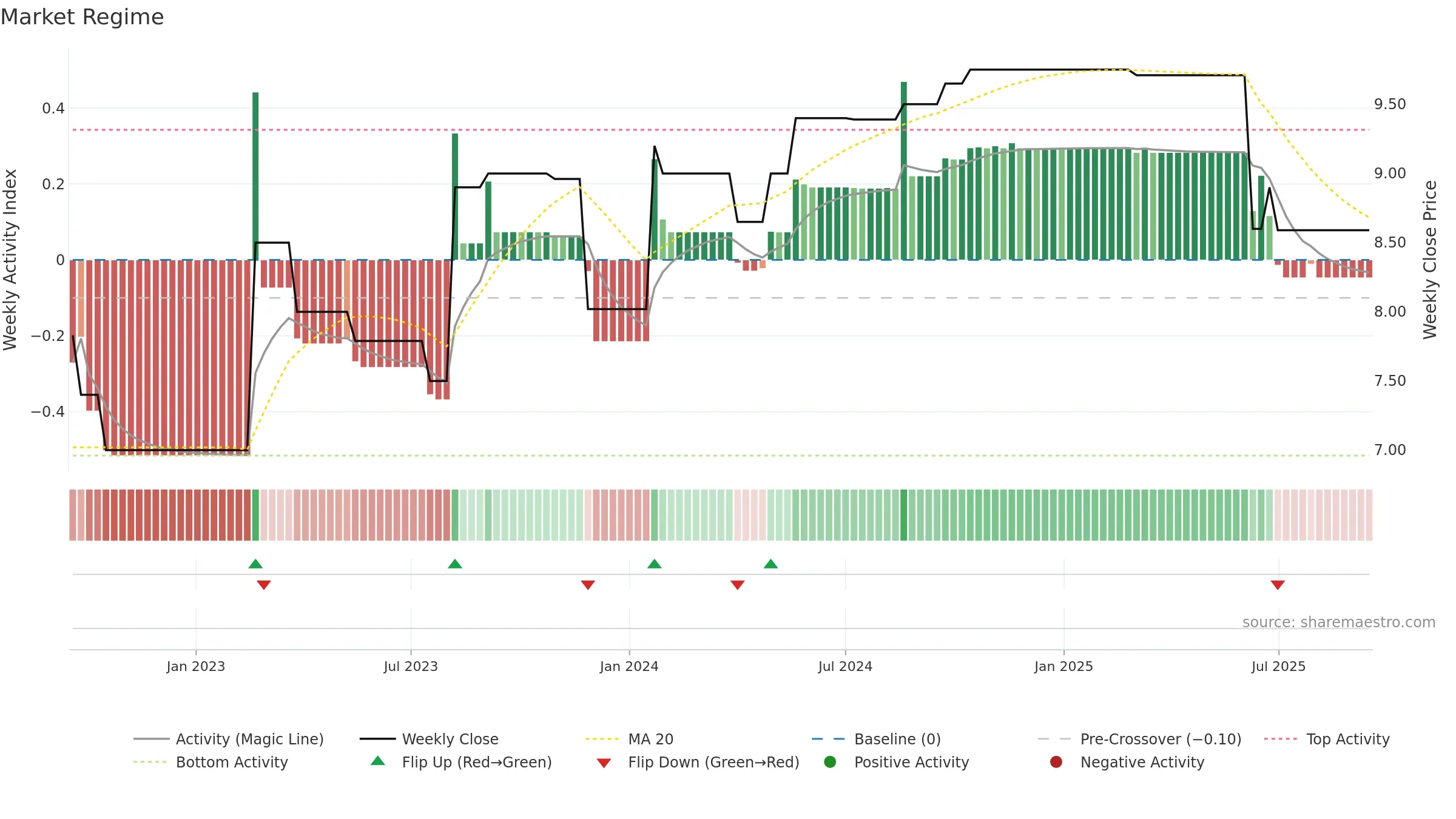Screen dimensions: 1456x819
Task: Click the green flip-up triangle near May 2024
Action: [770, 564]
